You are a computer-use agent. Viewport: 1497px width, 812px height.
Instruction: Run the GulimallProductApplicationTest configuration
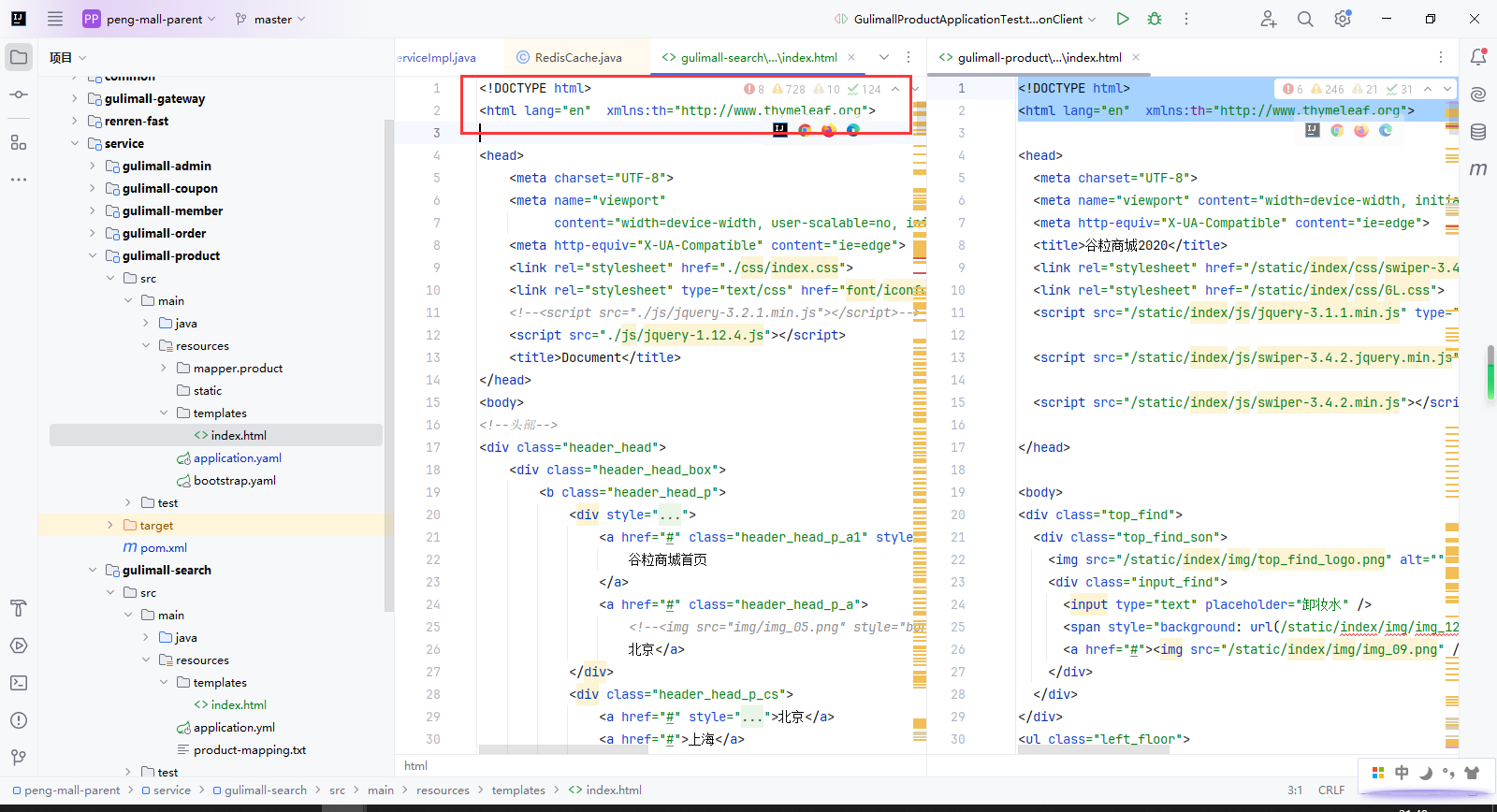(1123, 19)
